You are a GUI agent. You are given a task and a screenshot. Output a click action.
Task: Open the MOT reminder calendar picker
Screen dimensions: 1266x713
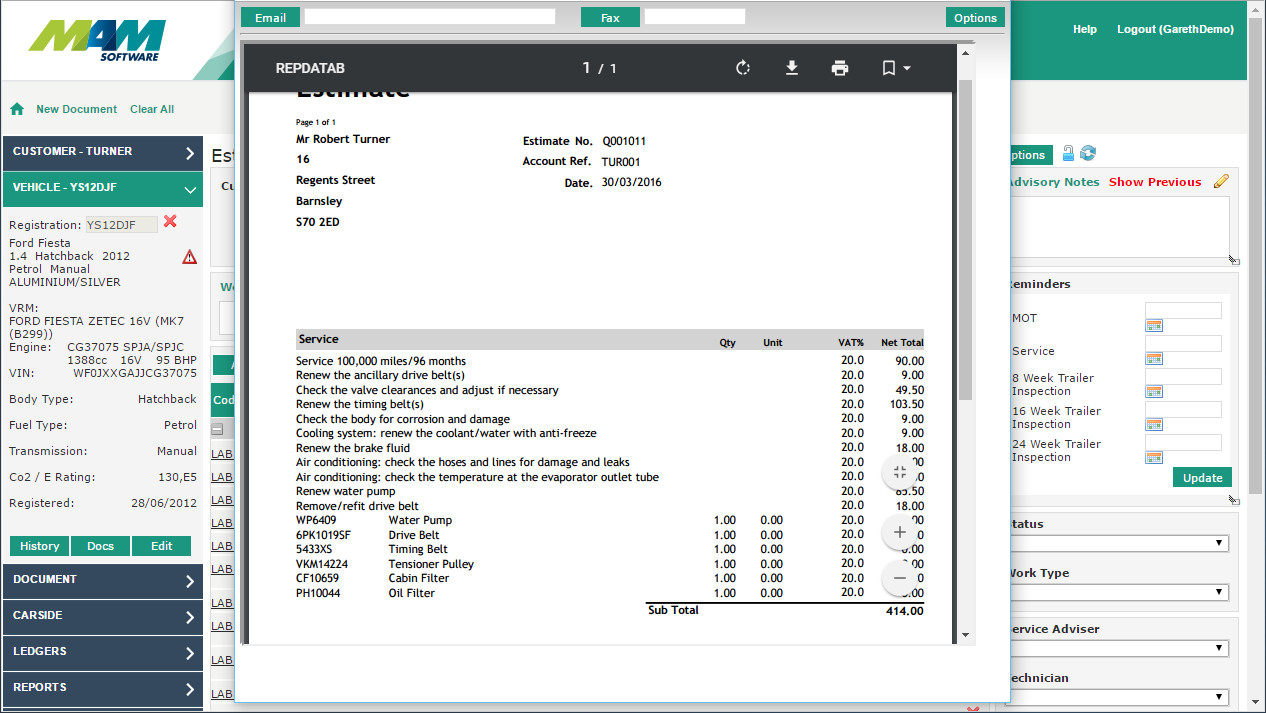(1153, 326)
